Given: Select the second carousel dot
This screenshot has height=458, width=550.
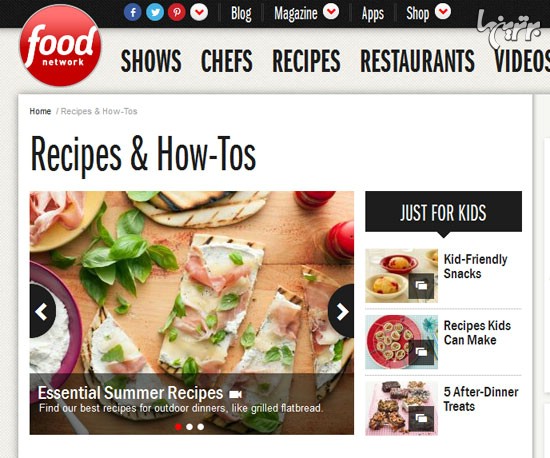Looking at the screenshot, I should click(x=189, y=427).
